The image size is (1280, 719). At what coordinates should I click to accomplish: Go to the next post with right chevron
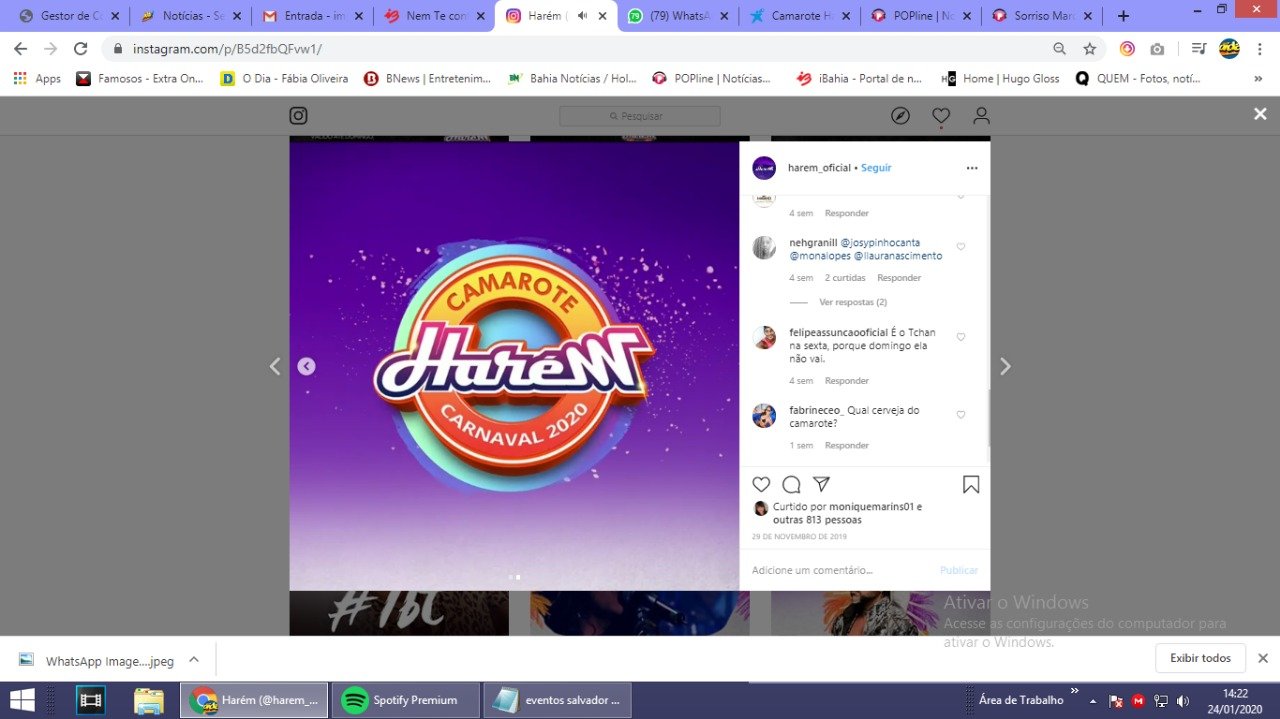click(x=1005, y=367)
